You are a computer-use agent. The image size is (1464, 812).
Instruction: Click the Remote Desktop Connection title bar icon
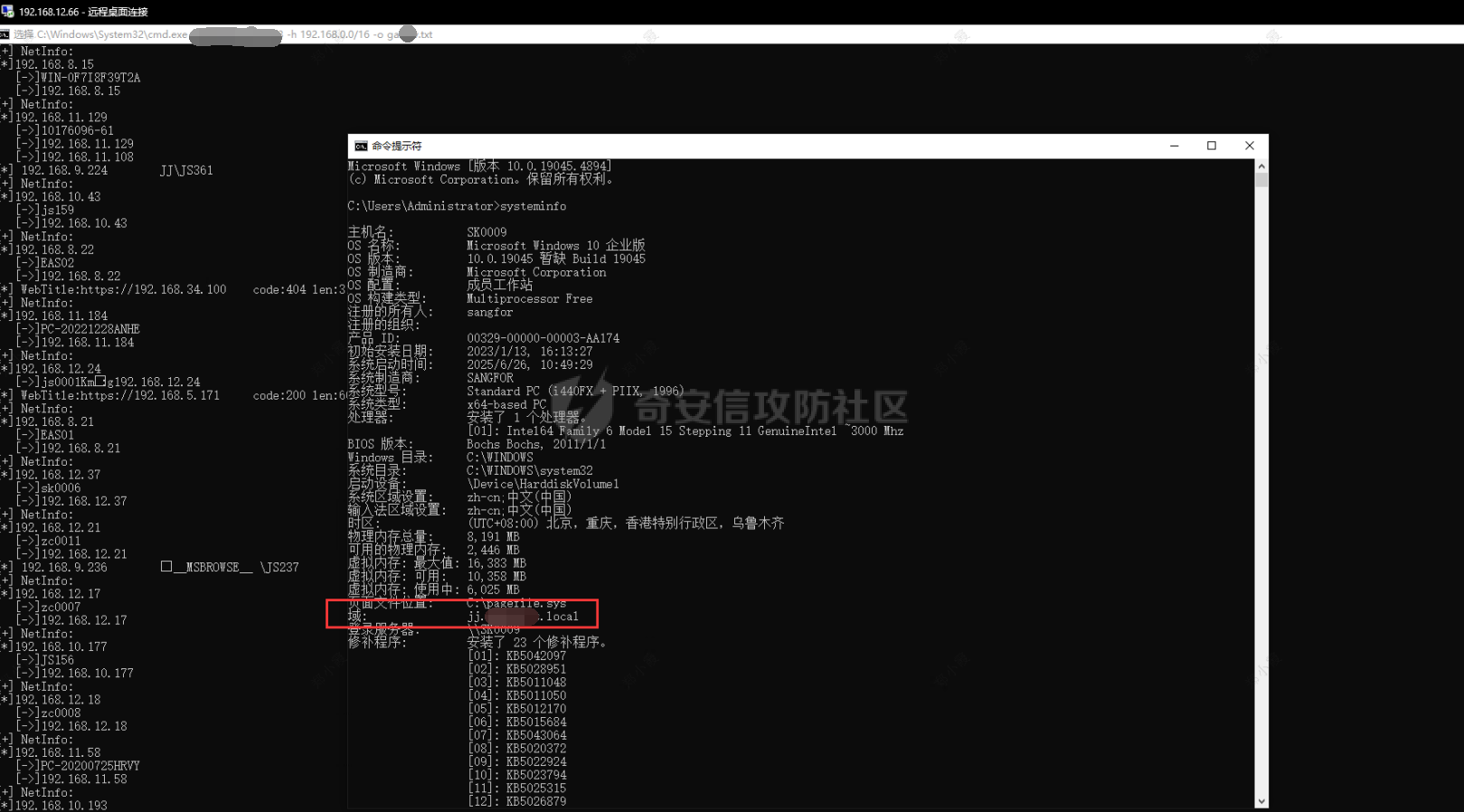pyautogui.click(x=7, y=12)
